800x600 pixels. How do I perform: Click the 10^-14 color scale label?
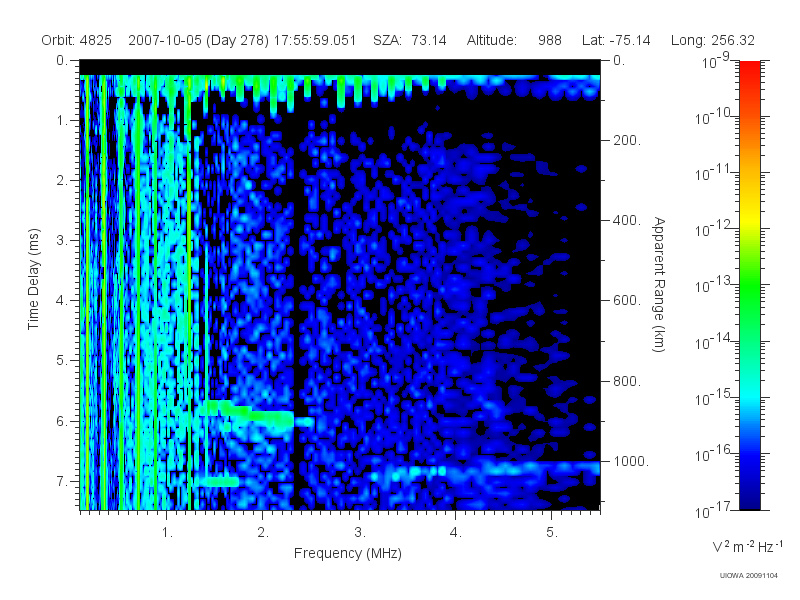(715, 342)
